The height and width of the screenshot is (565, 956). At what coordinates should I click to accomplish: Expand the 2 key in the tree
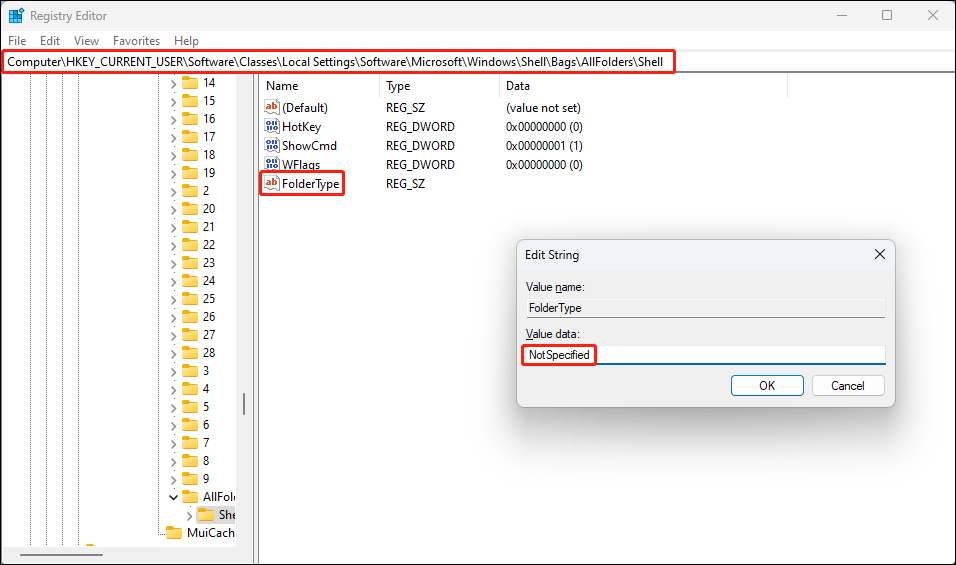coord(173,191)
